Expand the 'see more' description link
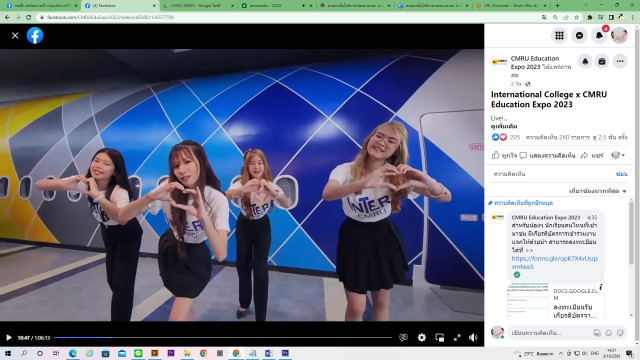This screenshot has width=640, height=360. tap(504, 126)
